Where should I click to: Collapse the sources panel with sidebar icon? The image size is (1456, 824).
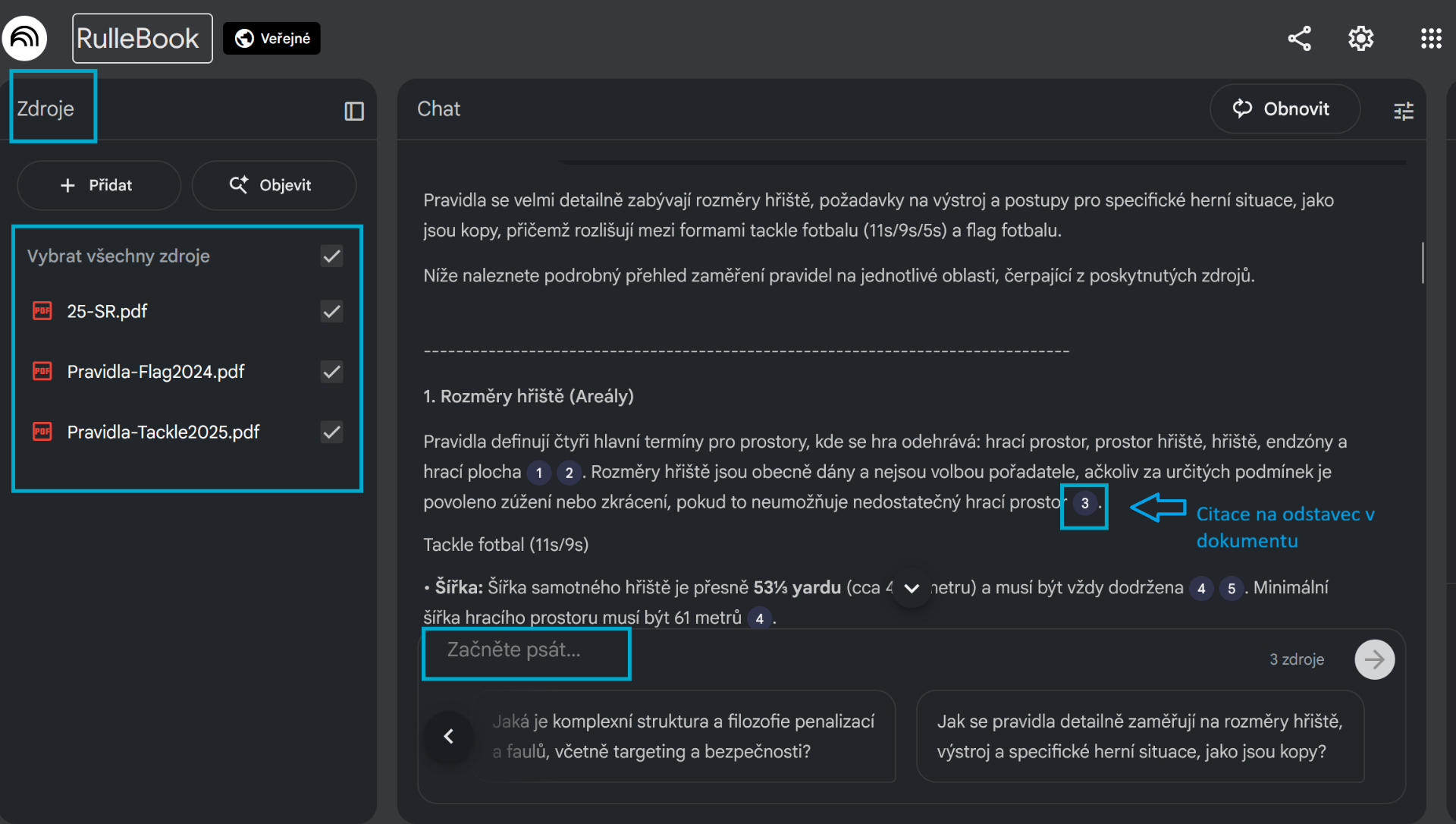click(354, 111)
